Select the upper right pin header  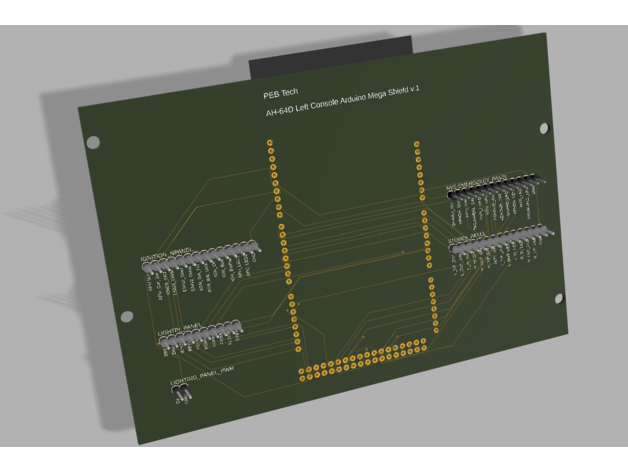click(x=495, y=188)
